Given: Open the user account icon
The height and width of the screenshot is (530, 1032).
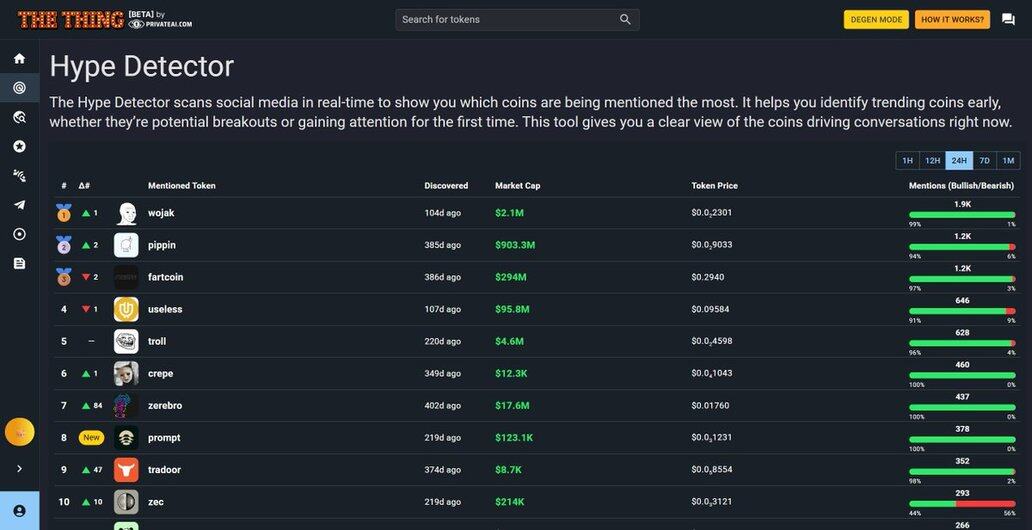Looking at the screenshot, I should tap(19, 510).
